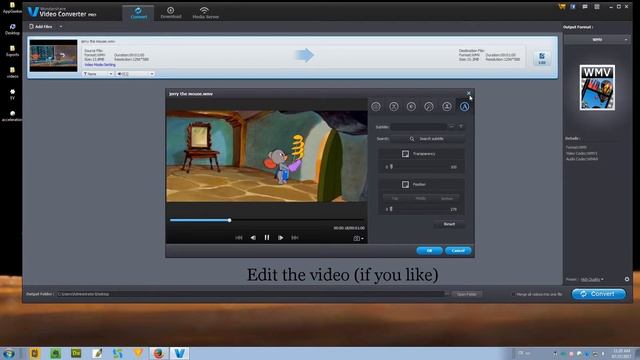This screenshot has height=360, width=640.
Task: Click the Reset button in subtitle panel
Action: pyautogui.click(x=449, y=224)
